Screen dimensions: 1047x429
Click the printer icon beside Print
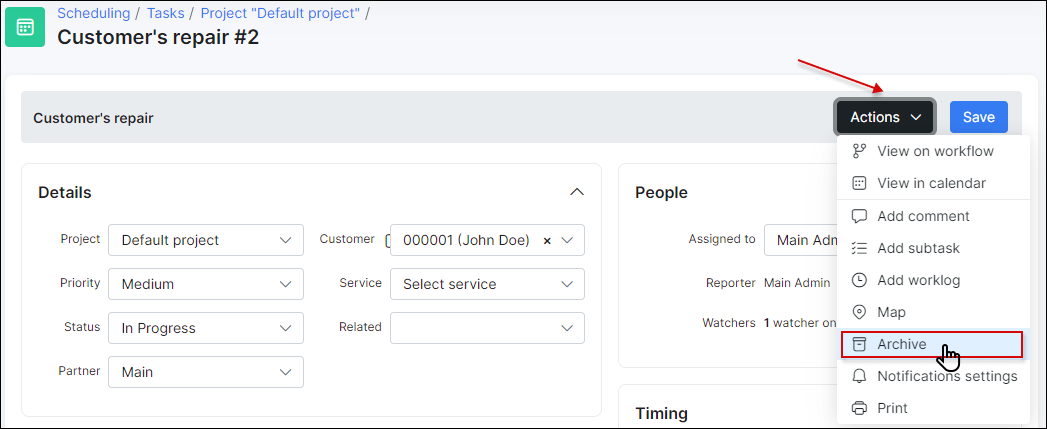tap(859, 408)
